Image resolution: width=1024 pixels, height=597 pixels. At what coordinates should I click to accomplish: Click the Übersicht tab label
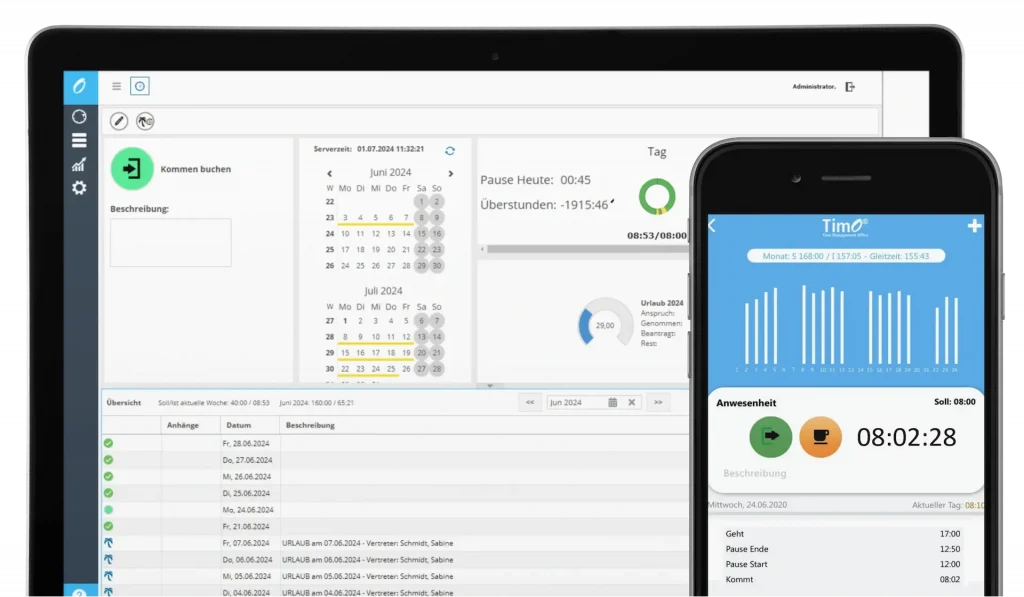124,402
